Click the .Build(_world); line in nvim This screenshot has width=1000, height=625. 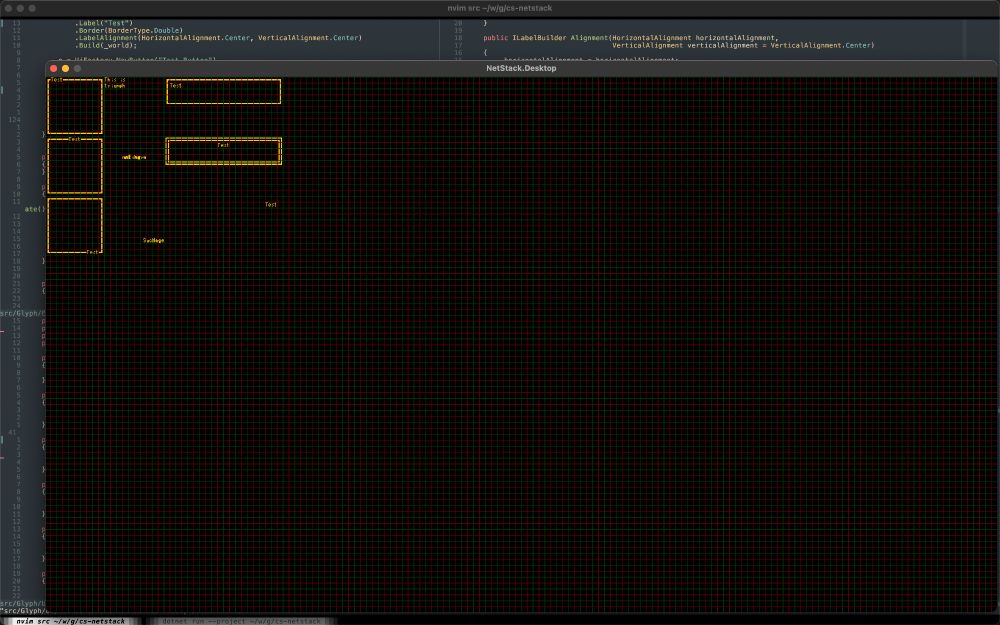(105, 45)
